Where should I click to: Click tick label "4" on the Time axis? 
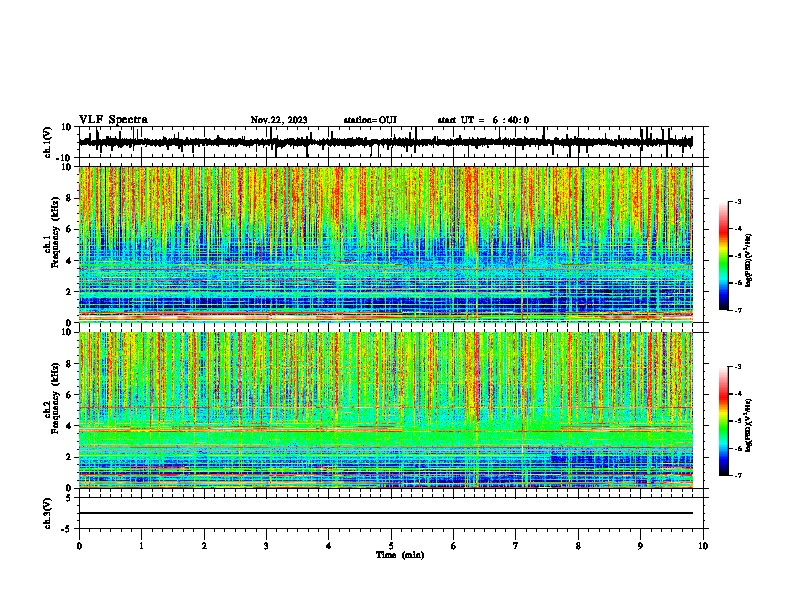(329, 546)
